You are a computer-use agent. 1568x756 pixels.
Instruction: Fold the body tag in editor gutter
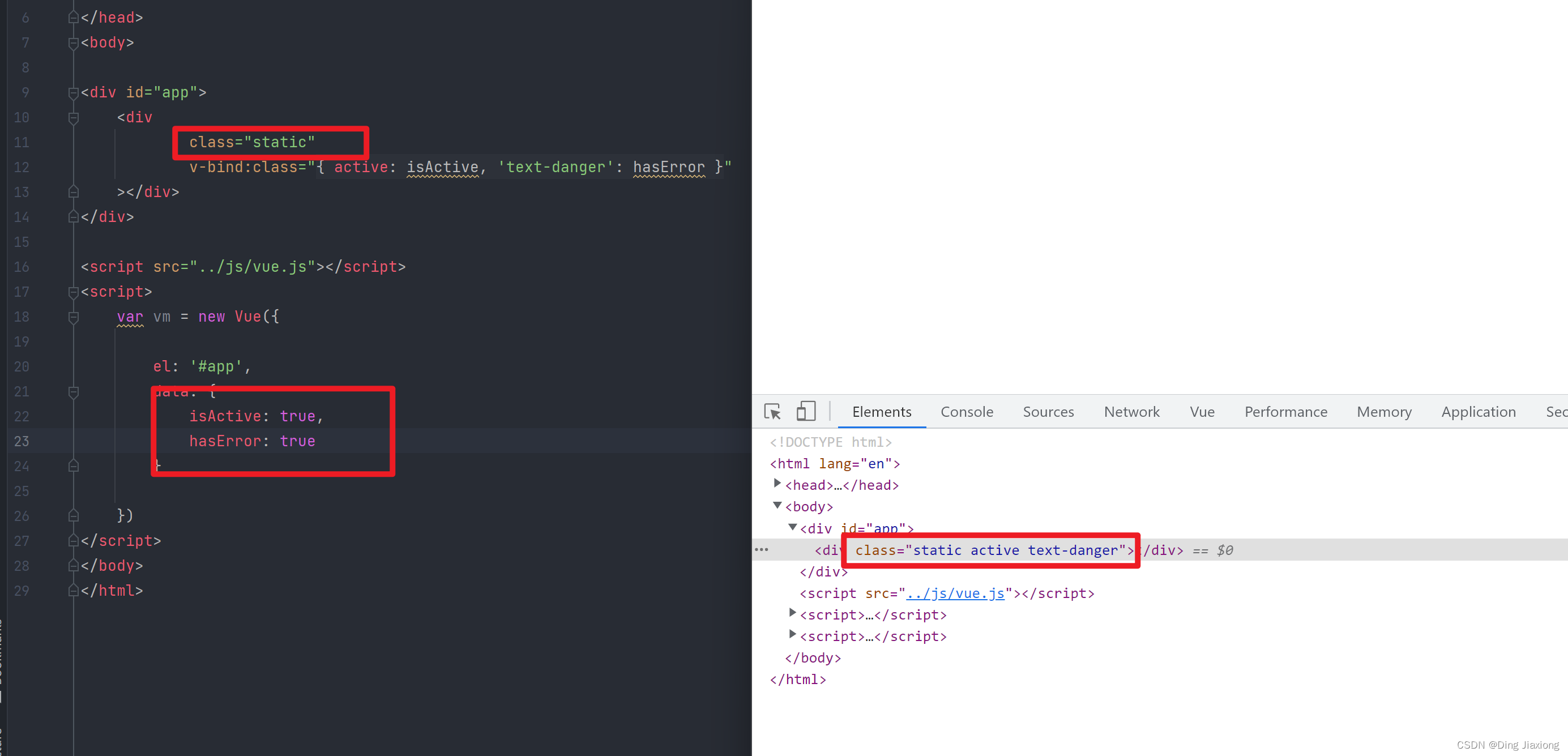[x=73, y=42]
